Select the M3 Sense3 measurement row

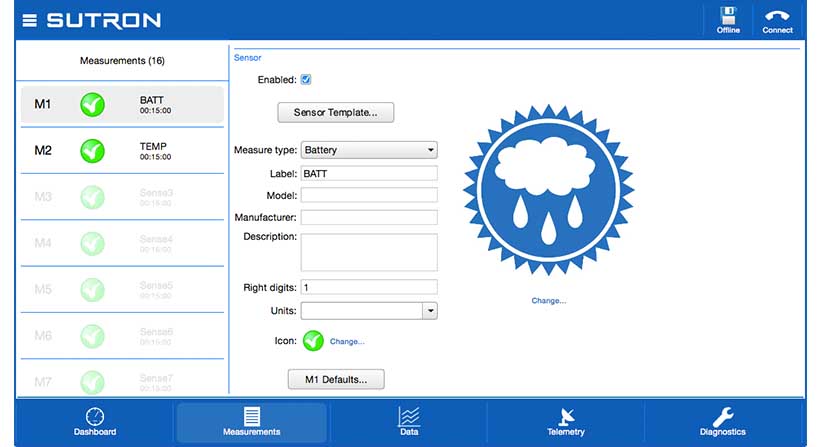tap(122, 197)
